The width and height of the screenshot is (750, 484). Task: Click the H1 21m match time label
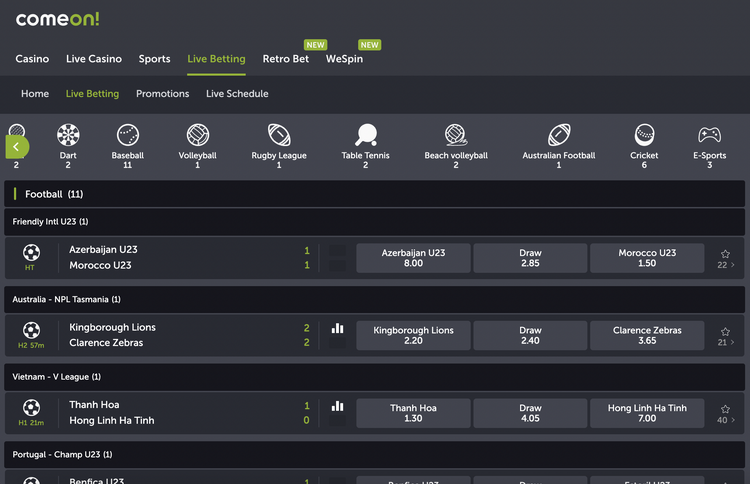31,423
